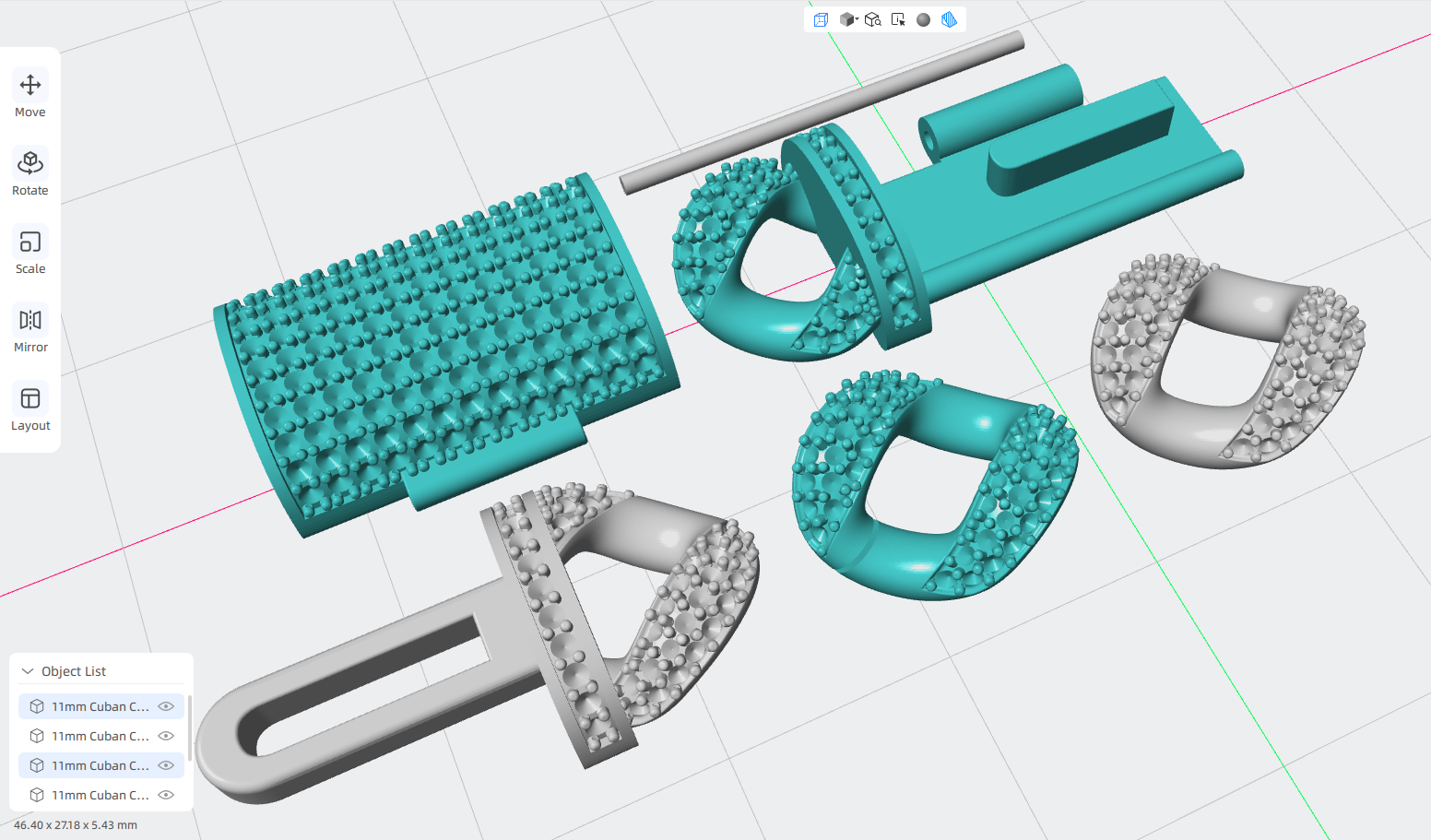Select the second 11mm Cuban C... list item

101,736
